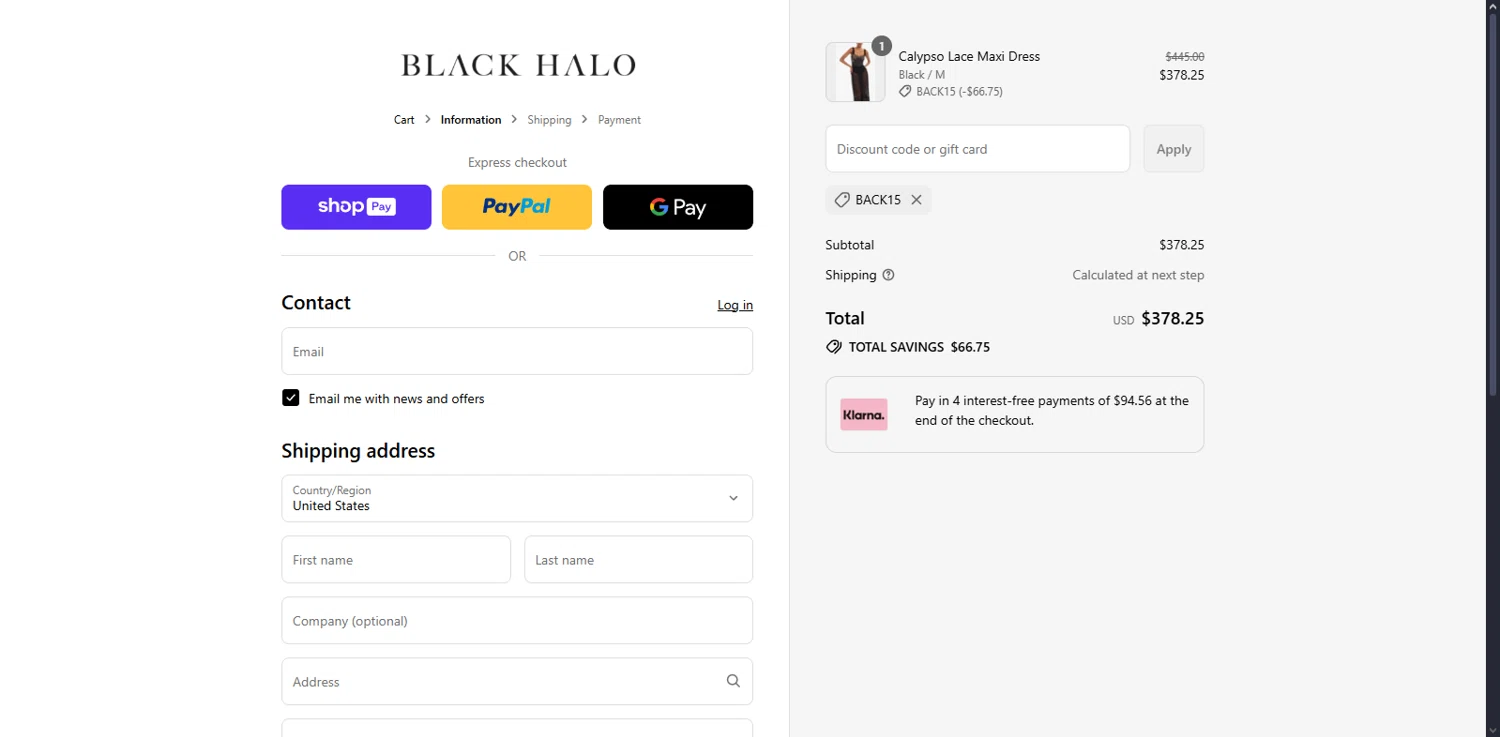Click the arrow after Cart breadcrumb
The image size is (1500, 737).
coord(428,119)
